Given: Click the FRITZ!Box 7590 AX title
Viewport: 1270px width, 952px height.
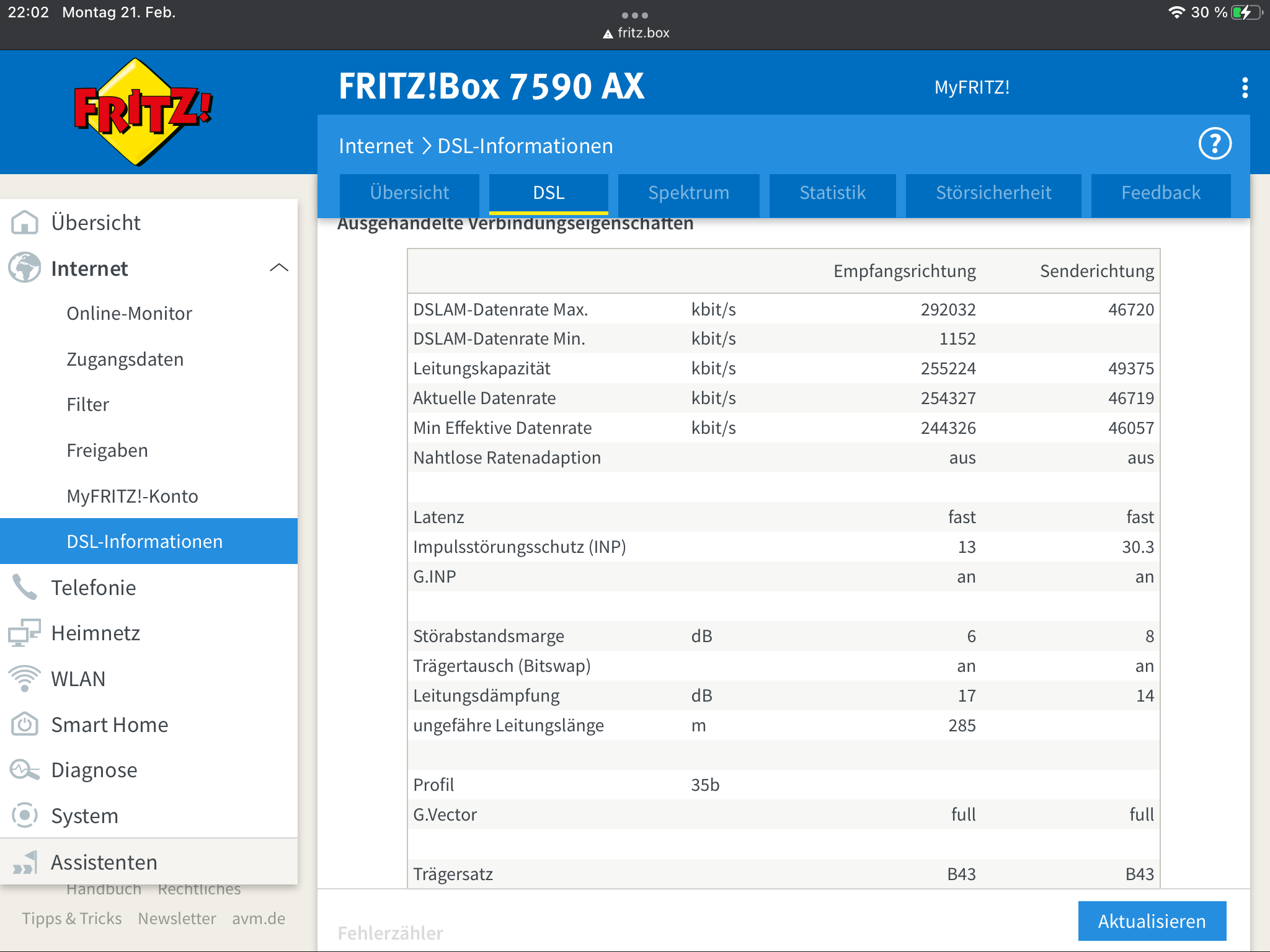Looking at the screenshot, I should (x=491, y=86).
